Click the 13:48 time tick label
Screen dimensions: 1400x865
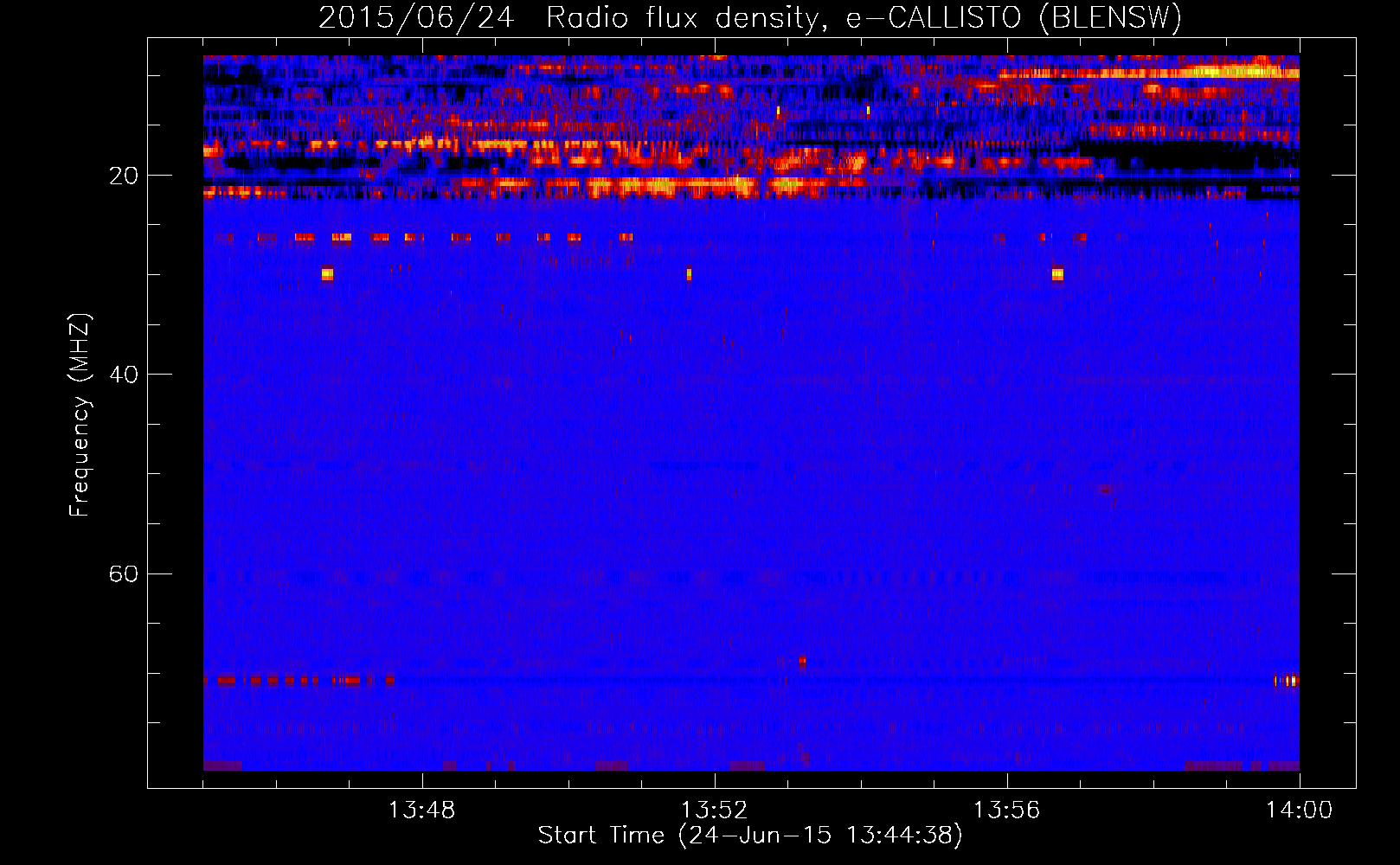coord(422,811)
